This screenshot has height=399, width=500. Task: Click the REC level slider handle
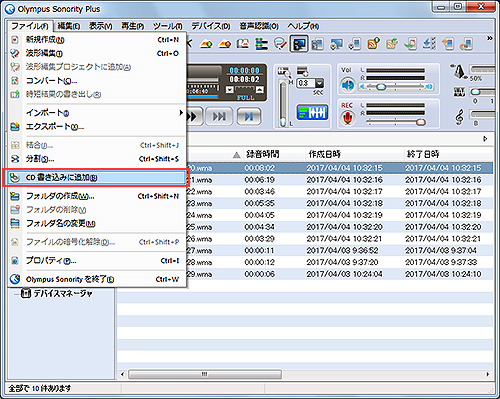click(421, 122)
